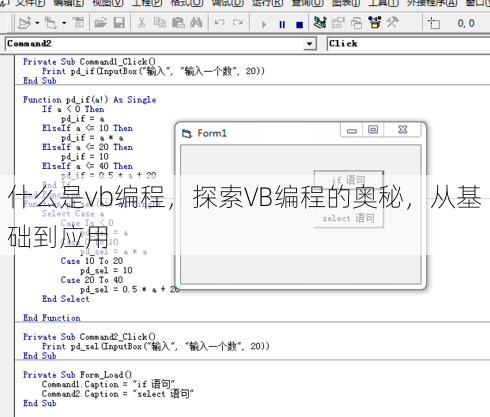Click the 'Case 10 To 20' code line
Screen dimensions: 490x417
(92, 261)
